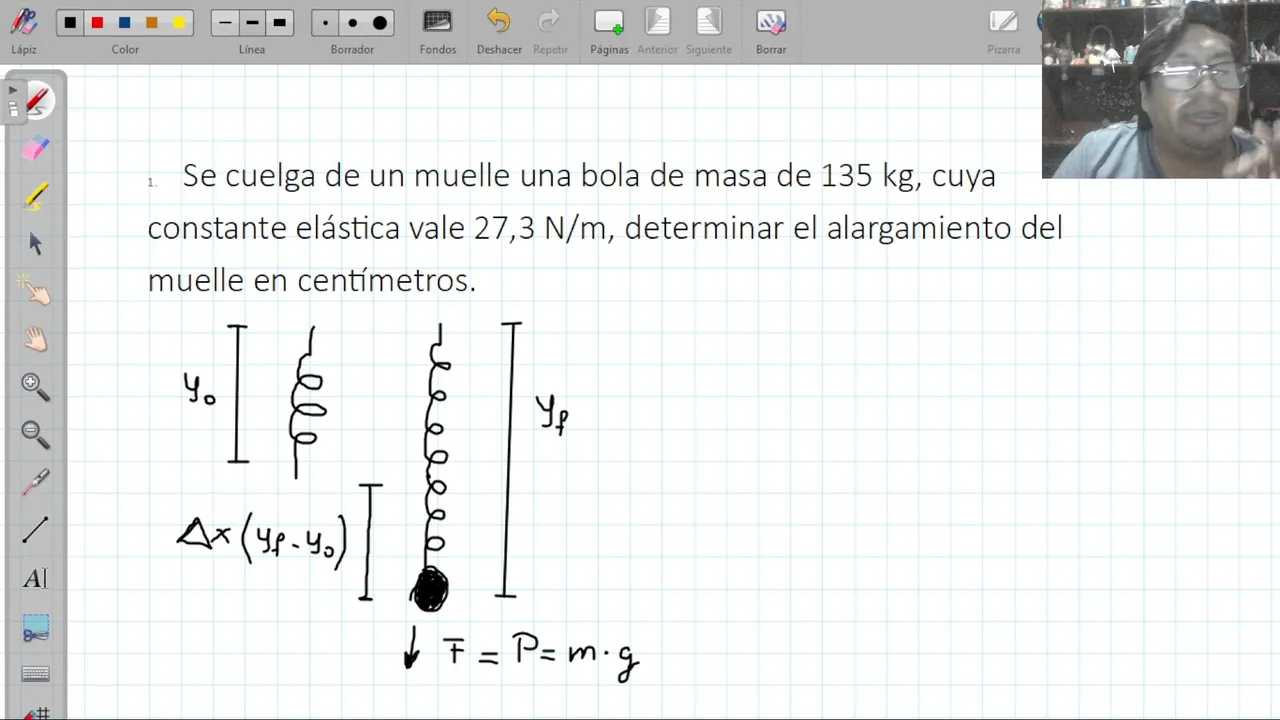Viewport: 1280px width, 720px height.
Task: Choose the arrow selection pointer tool
Action: pyautogui.click(x=36, y=243)
